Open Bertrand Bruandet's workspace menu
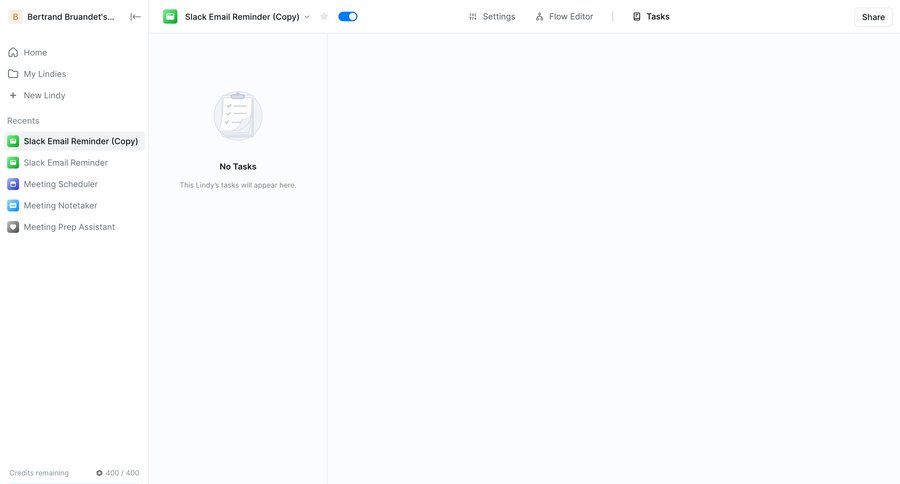This screenshot has height=484, width=900. 70,17
